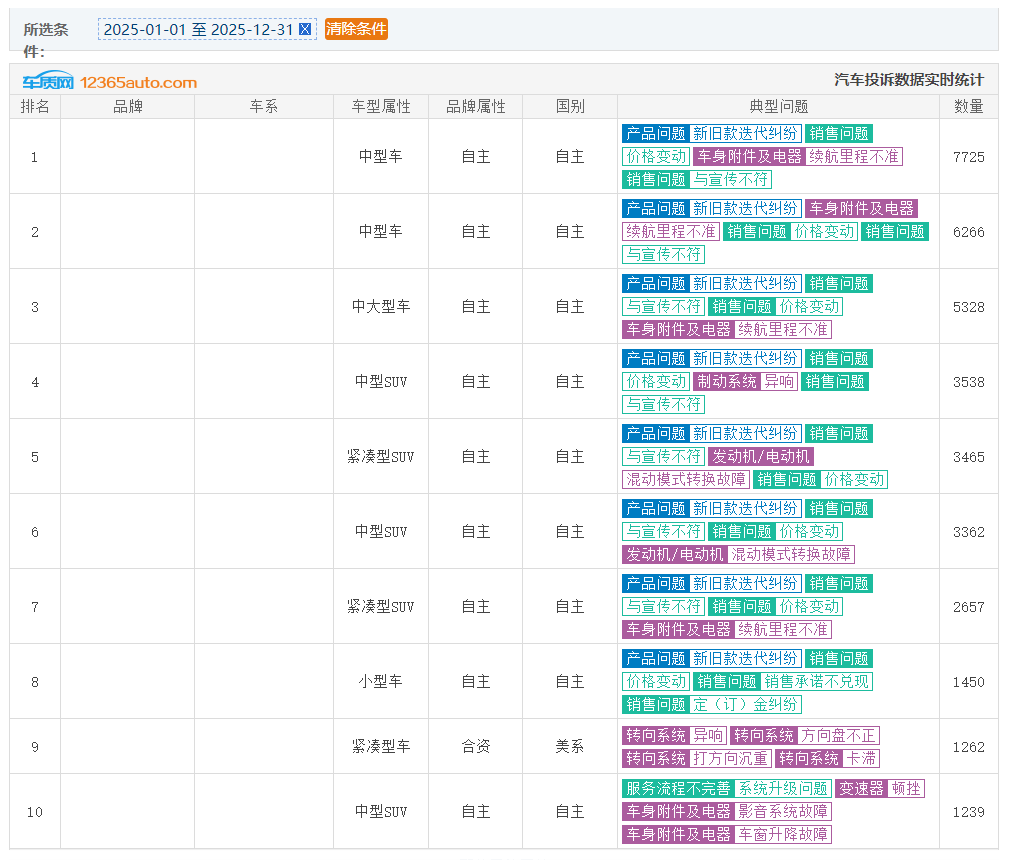Click the 卡滞 steering problem tag
Viewport: 1009px width, 860px height.
861,758
